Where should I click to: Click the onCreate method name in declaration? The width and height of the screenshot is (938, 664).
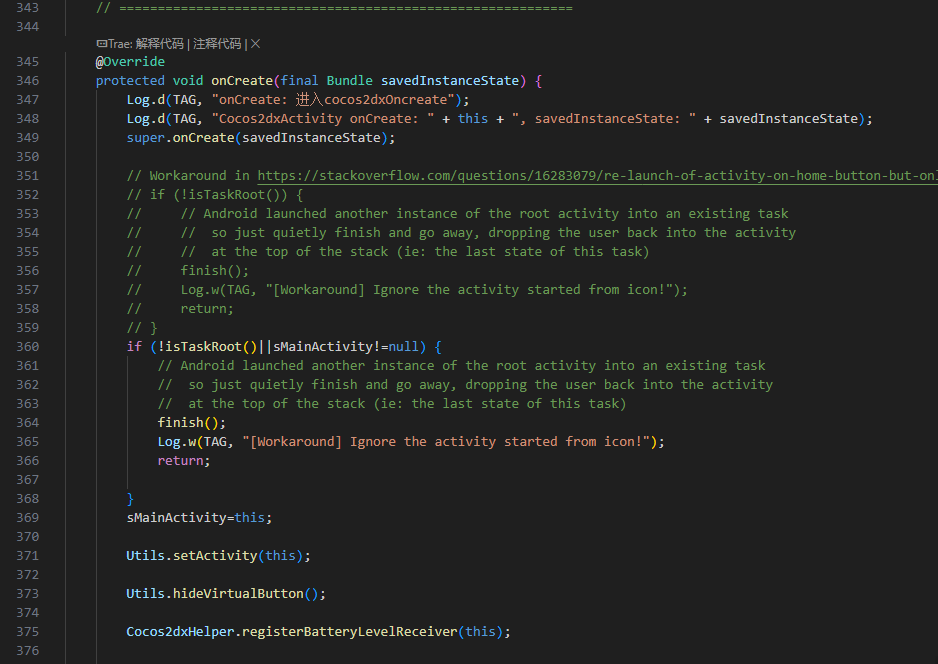242,81
